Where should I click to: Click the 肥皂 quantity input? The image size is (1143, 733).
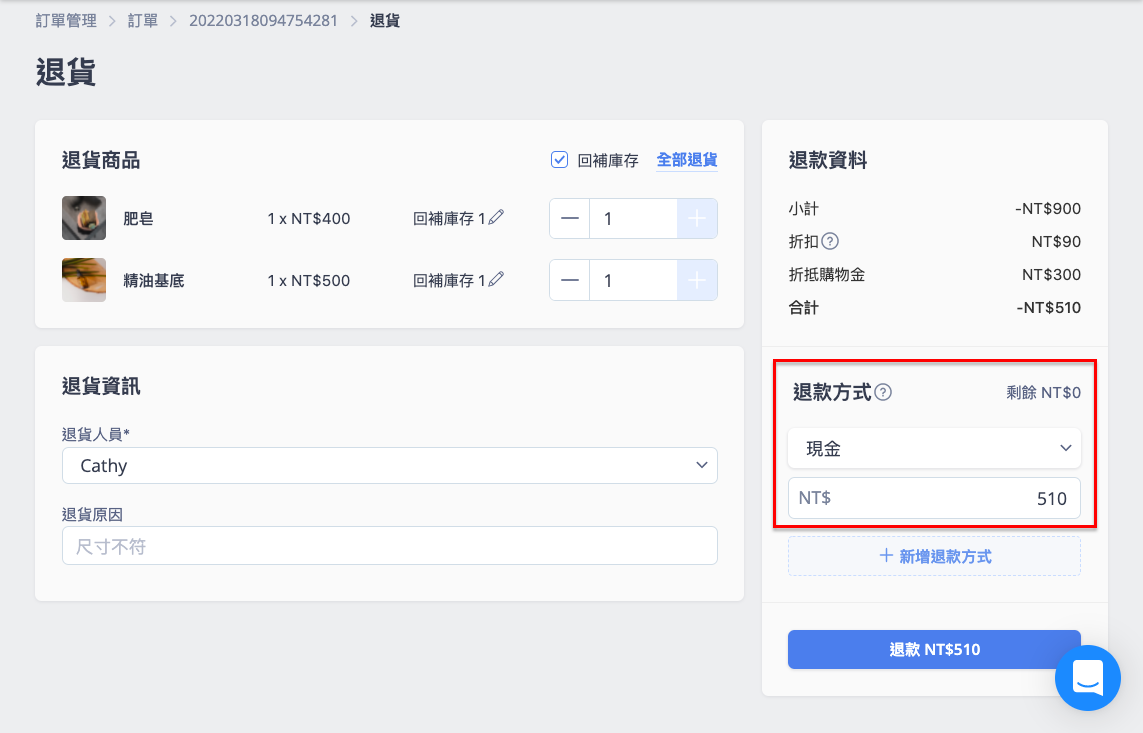633,219
